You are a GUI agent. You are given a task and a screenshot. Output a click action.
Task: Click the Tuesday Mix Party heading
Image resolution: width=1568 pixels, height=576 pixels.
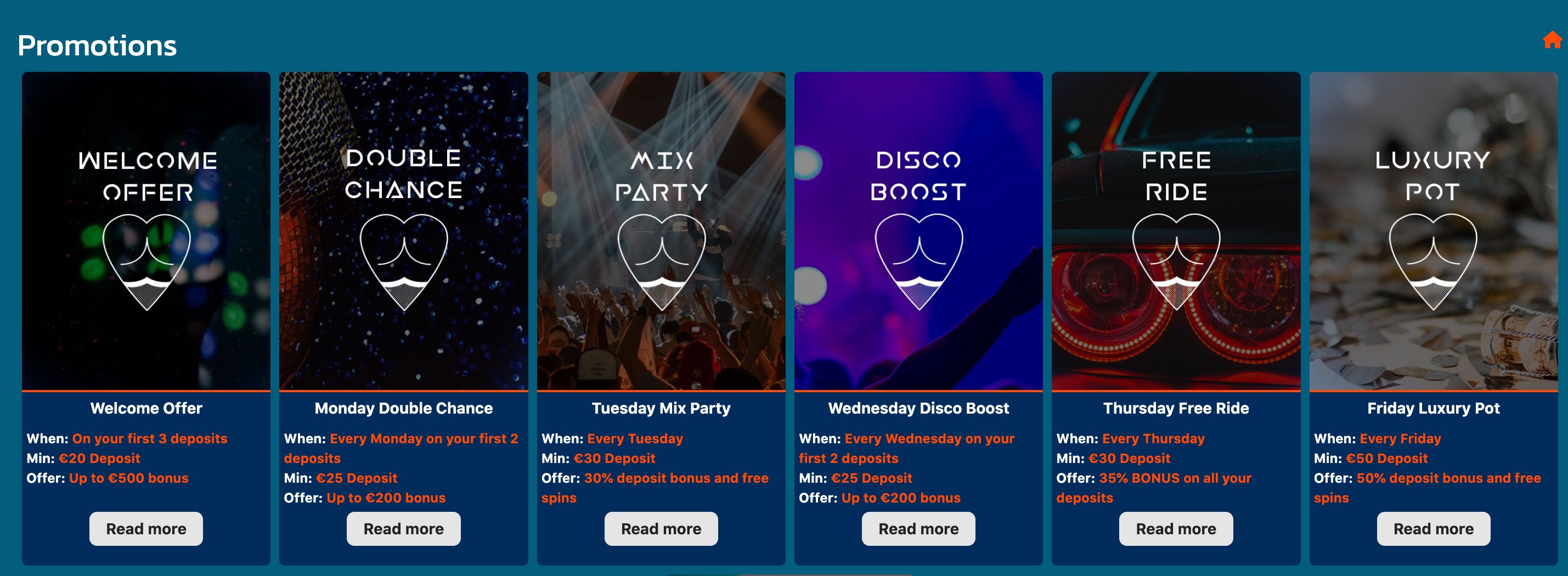pos(661,408)
